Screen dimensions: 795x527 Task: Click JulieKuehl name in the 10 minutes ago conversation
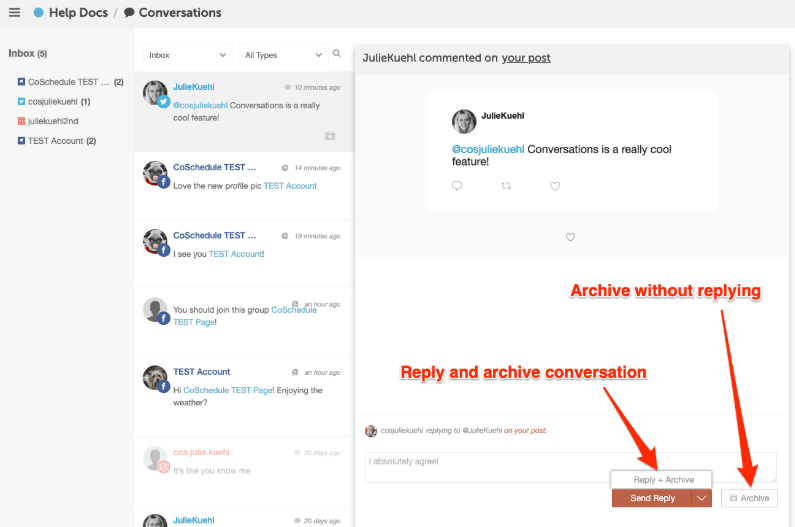194,87
